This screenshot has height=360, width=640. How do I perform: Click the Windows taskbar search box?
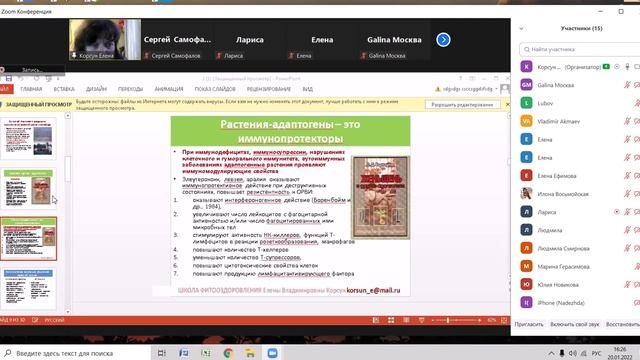tap(76, 353)
